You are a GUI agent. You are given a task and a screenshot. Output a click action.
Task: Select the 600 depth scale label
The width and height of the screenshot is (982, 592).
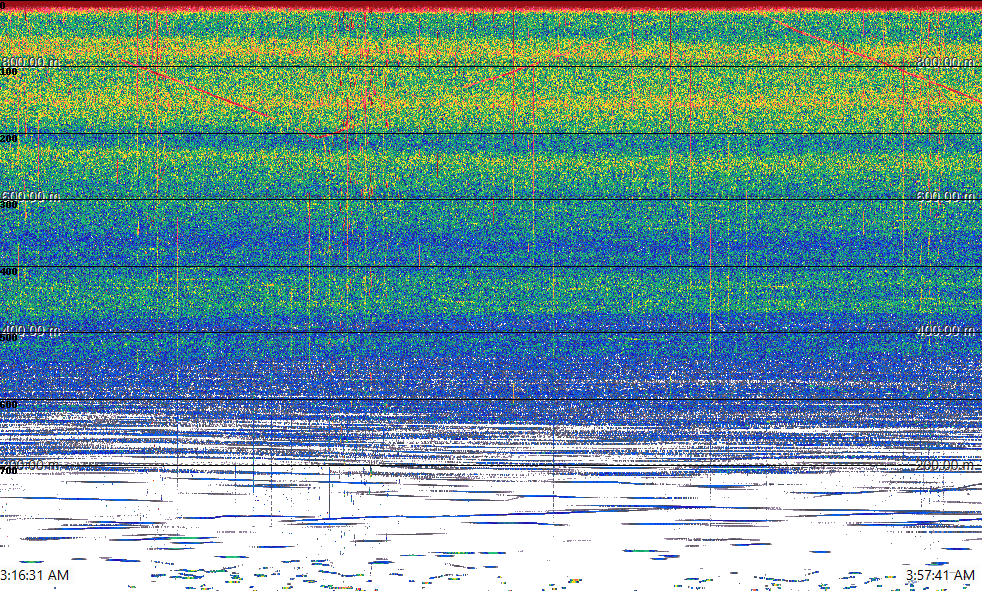coord(9,405)
